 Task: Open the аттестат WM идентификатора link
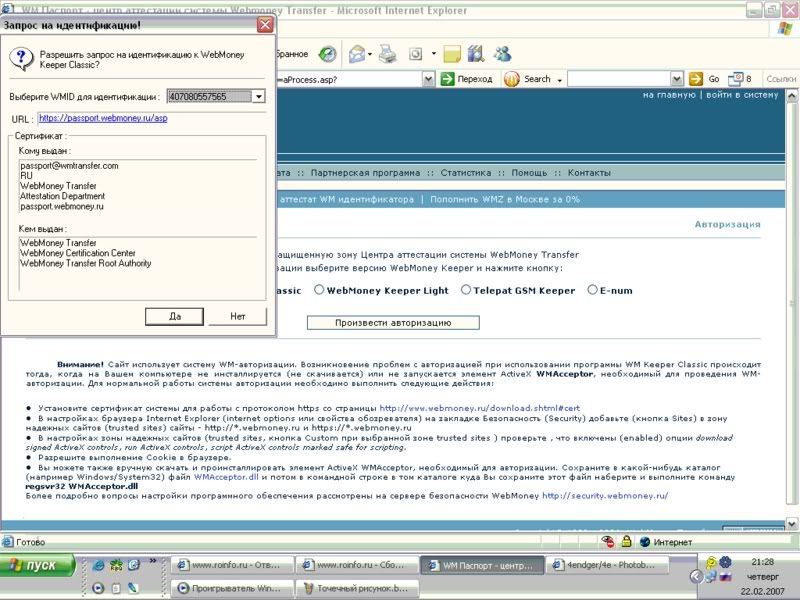[x=347, y=199]
